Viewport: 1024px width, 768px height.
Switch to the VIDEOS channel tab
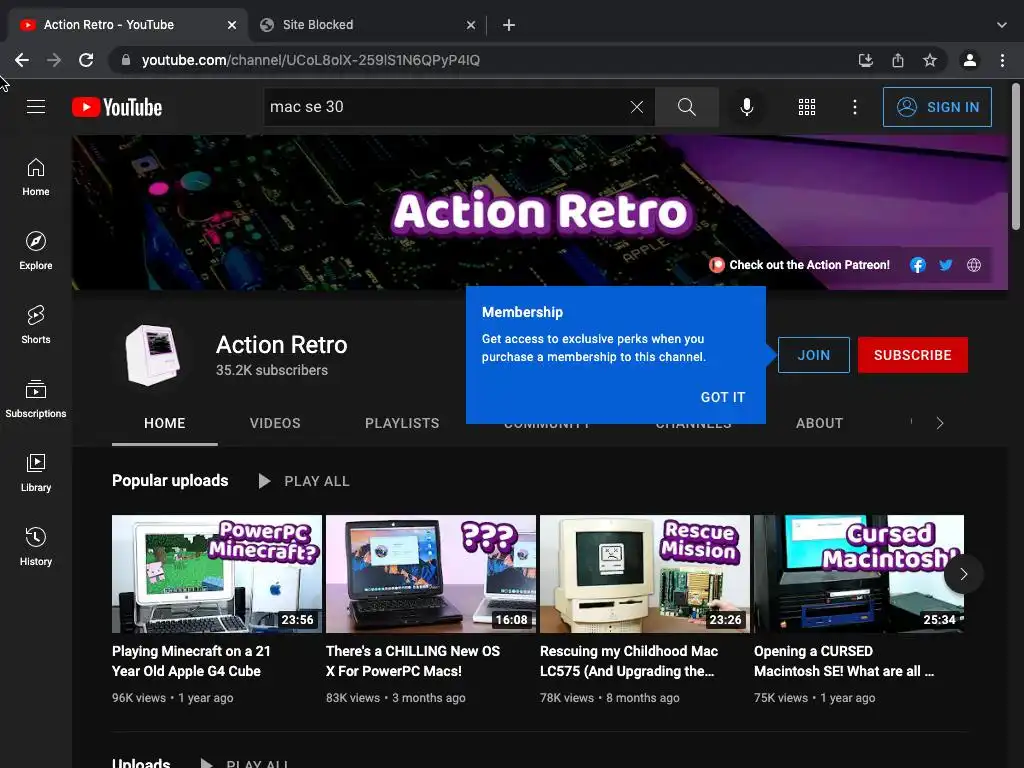275,423
